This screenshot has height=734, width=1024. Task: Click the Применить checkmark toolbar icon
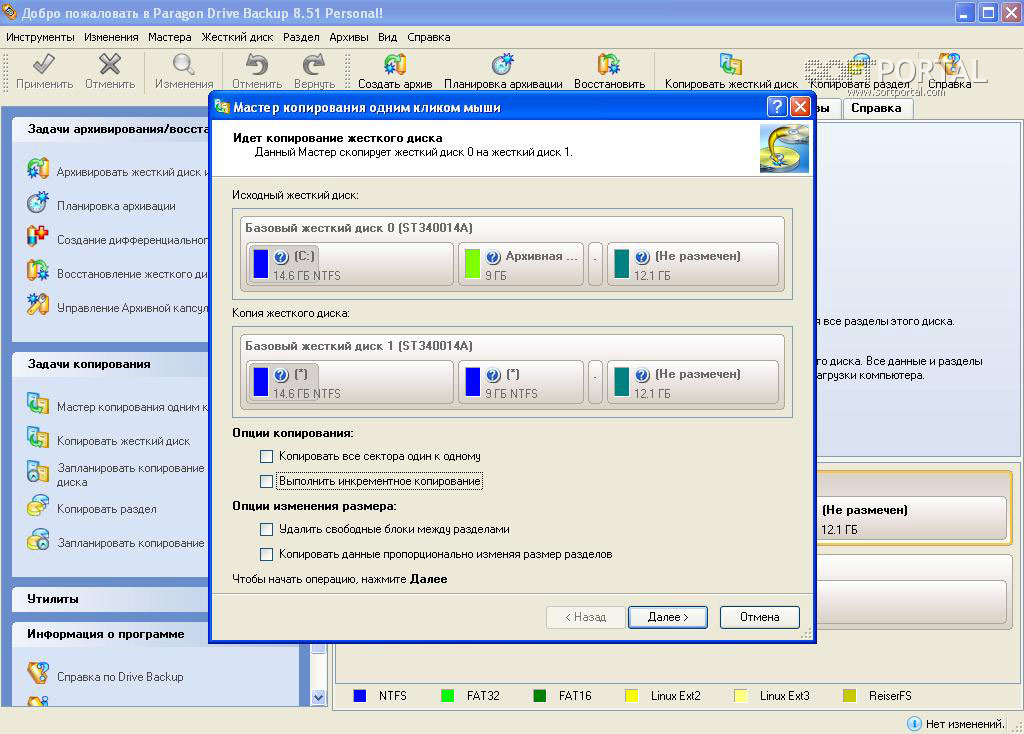coord(44,64)
